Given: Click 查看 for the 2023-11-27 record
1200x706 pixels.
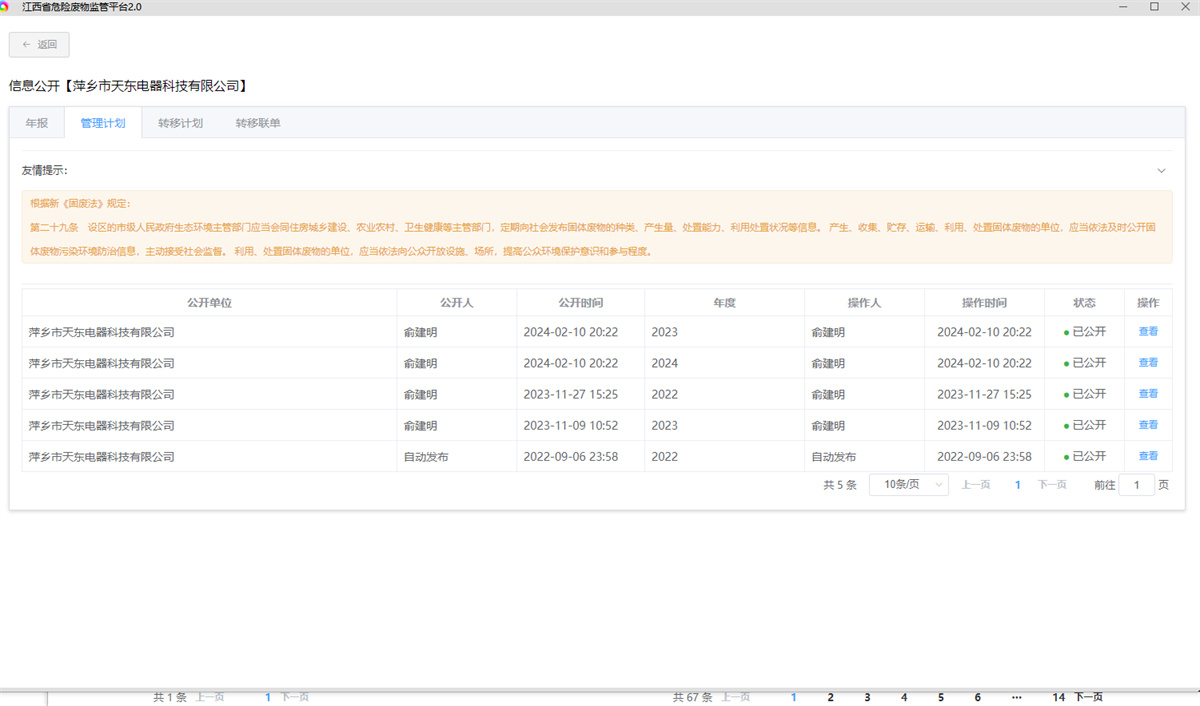Looking at the screenshot, I should pyautogui.click(x=1148, y=394).
